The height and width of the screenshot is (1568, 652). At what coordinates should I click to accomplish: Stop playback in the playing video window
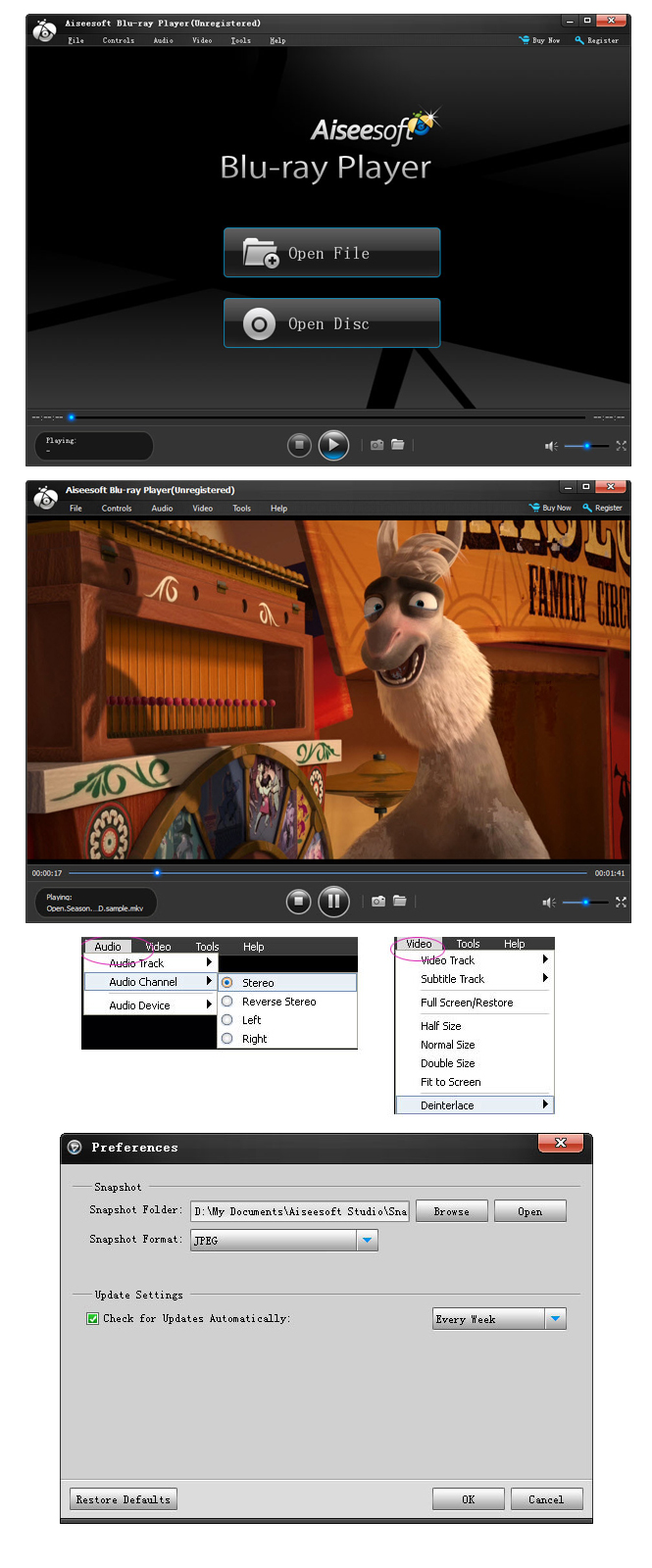point(299,901)
